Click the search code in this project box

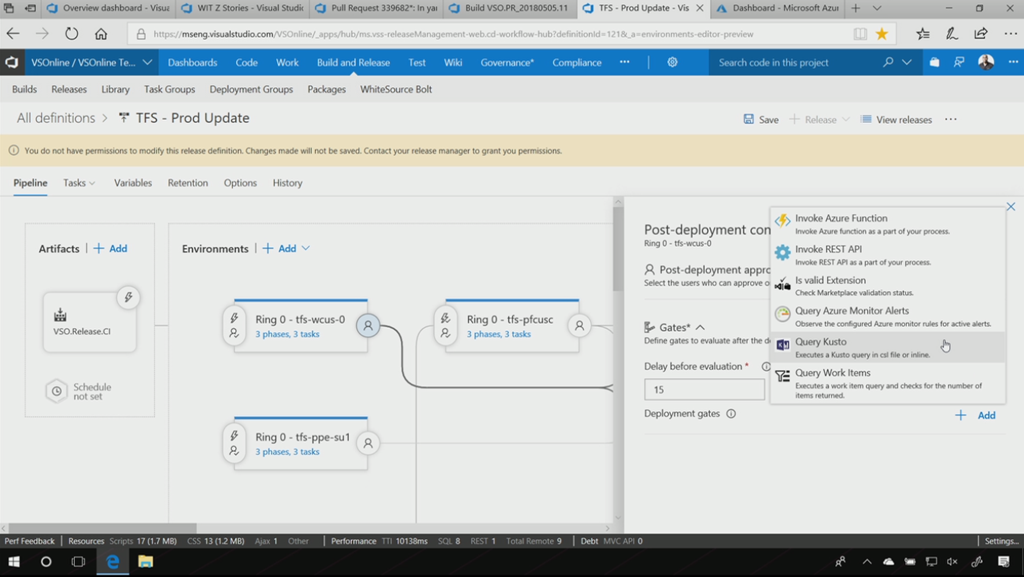795,63
